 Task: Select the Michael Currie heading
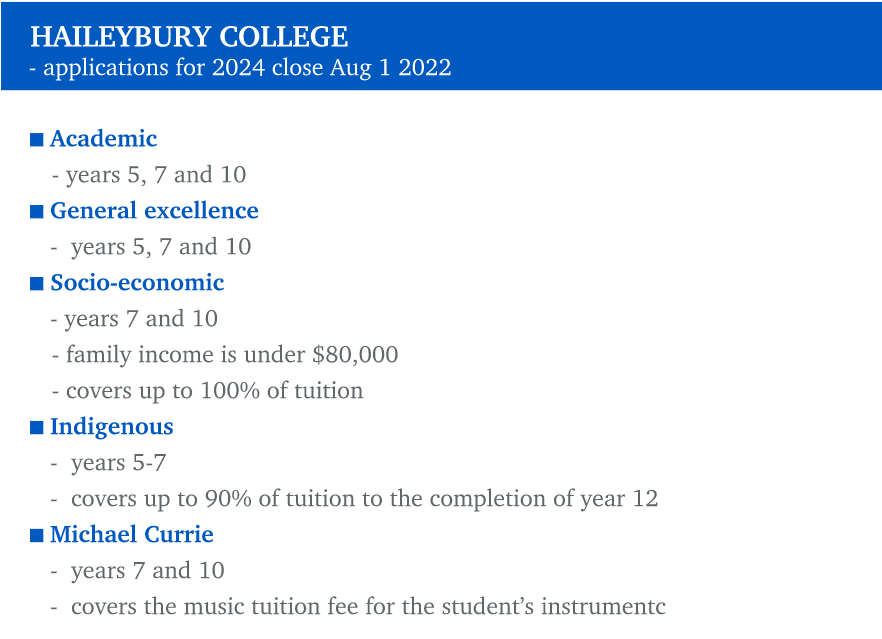[132, 534]
